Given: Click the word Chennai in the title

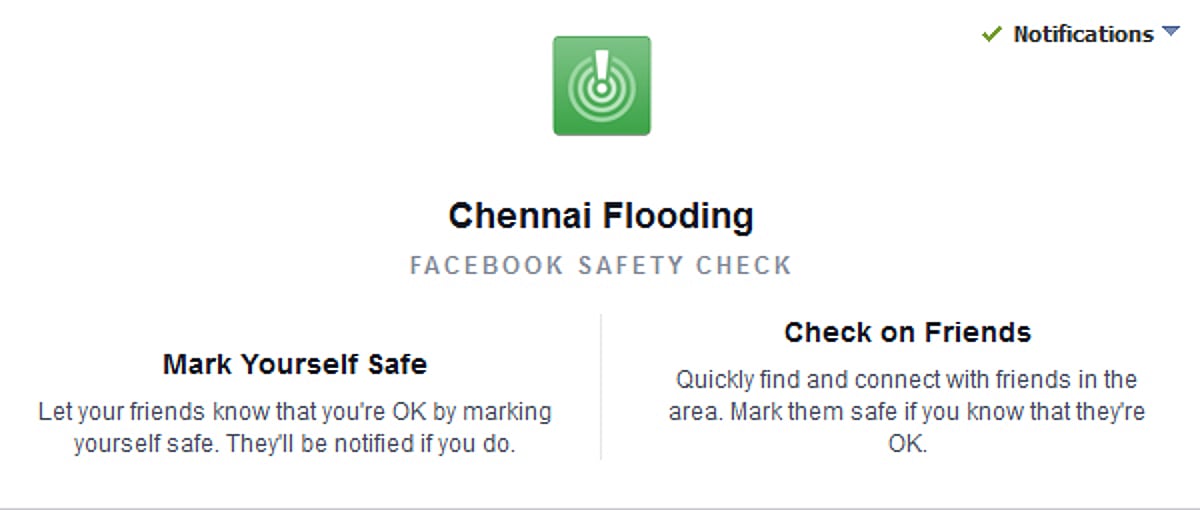Looking at the screenshot, I should [x=515, y=216].
